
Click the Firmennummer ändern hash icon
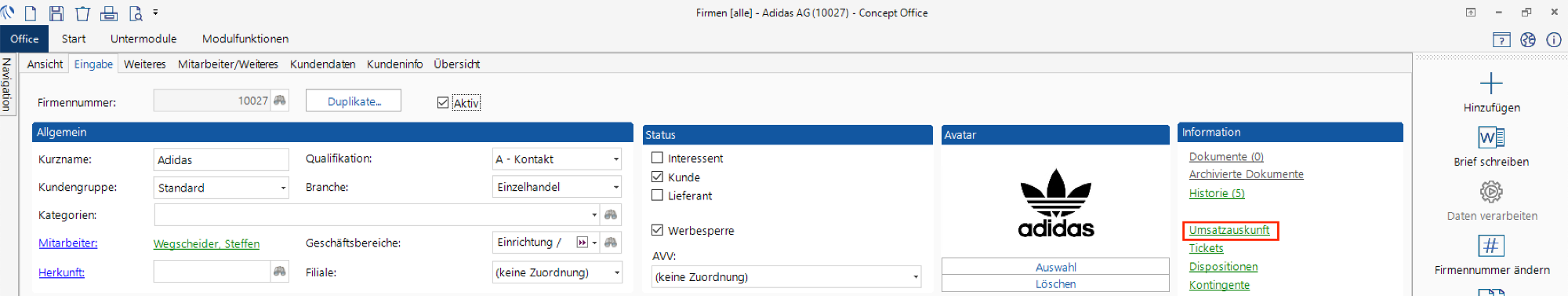(1491, 246)
